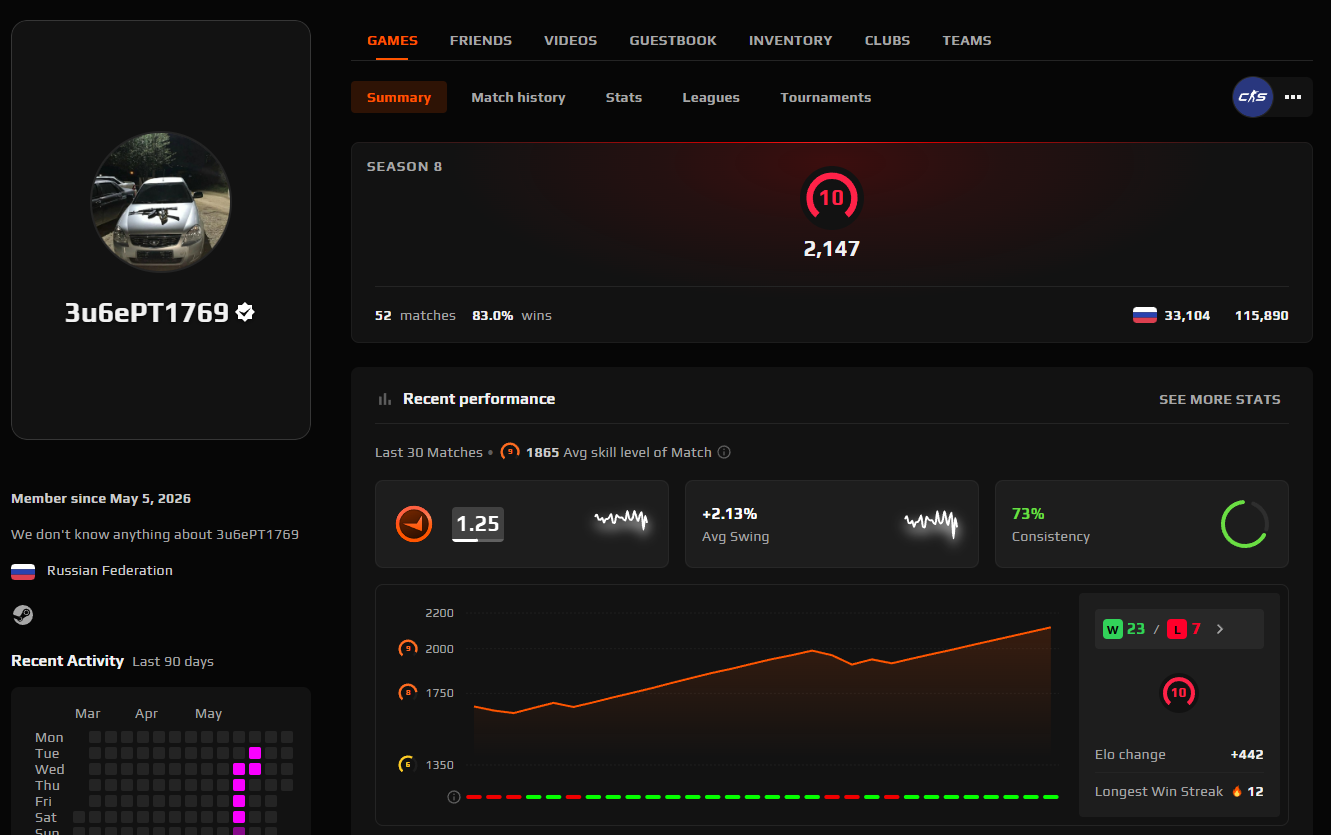
Task: Switch to Match history sub-tab
Action: [x=519, y=97]
